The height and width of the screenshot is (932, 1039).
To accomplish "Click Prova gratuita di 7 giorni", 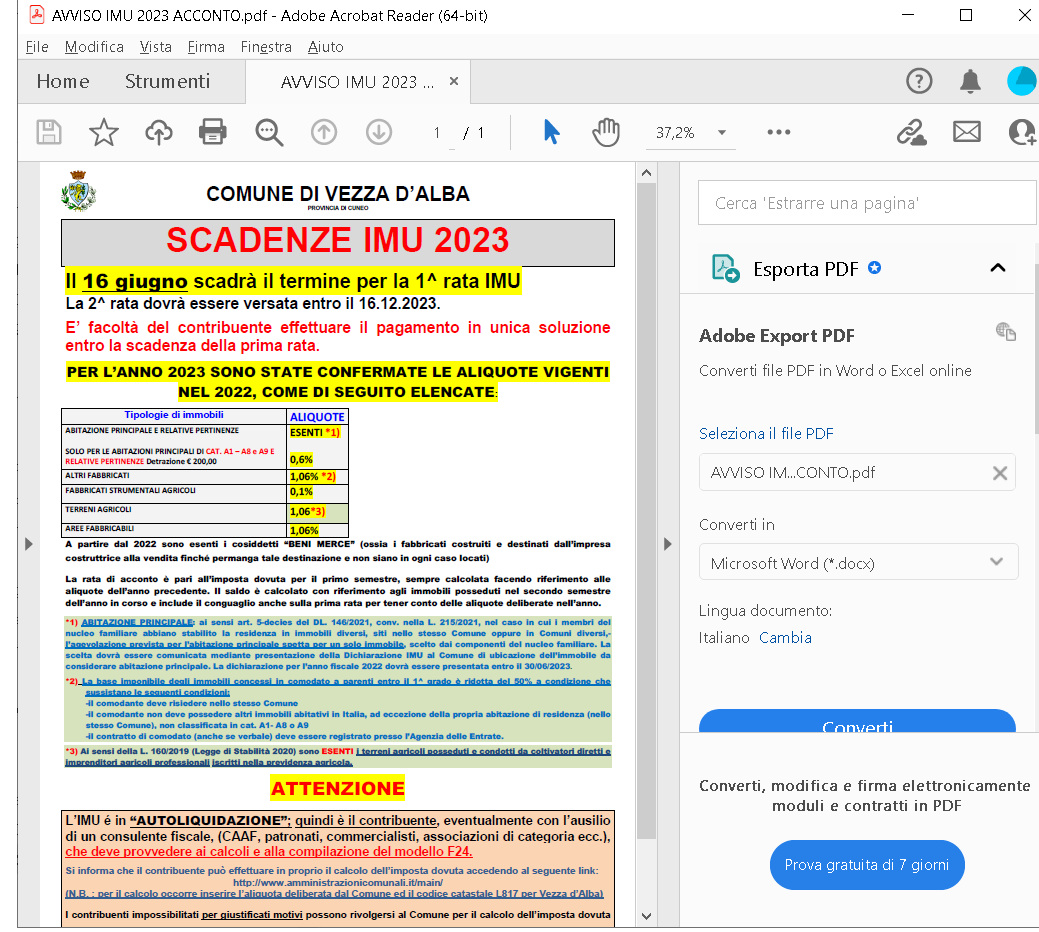I will (866, 865).
